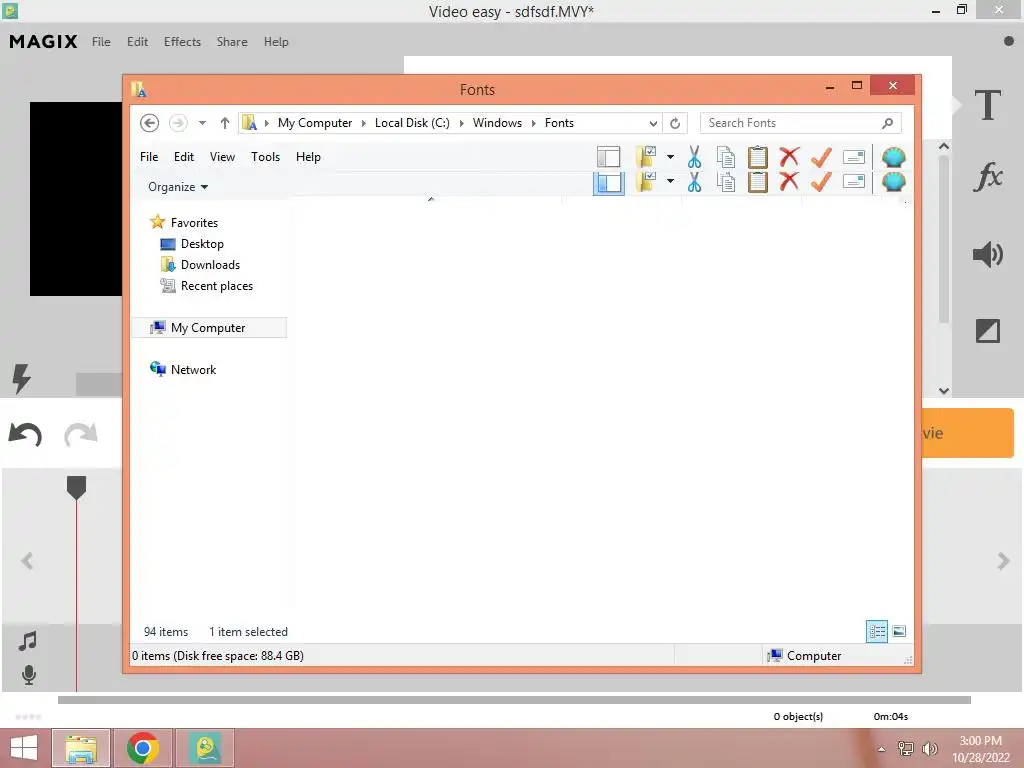The image size is (1024, 768).
Task: Select Downloads under Favorites
Action: pos(210,264)
